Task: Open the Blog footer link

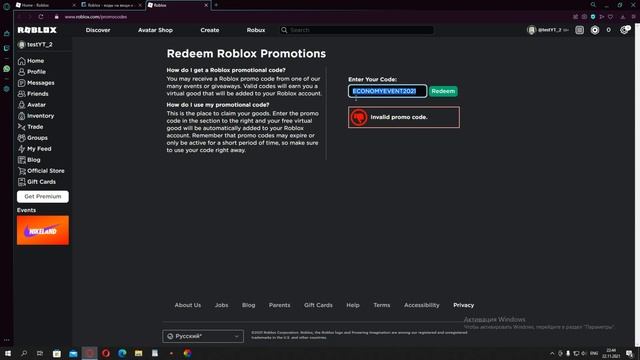Action: tap(249, 305)
